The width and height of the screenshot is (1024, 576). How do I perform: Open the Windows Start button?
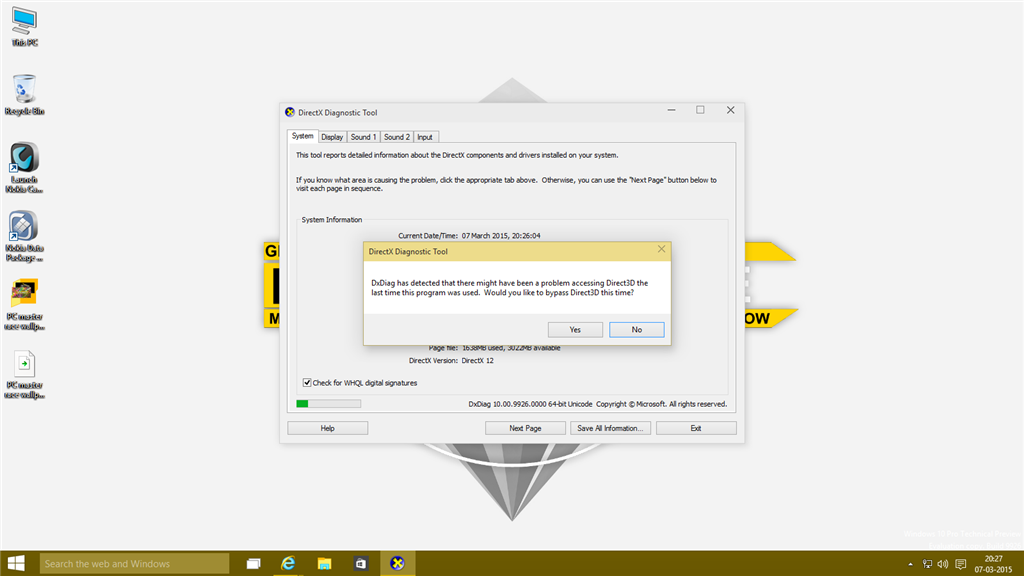pos(16,563)
